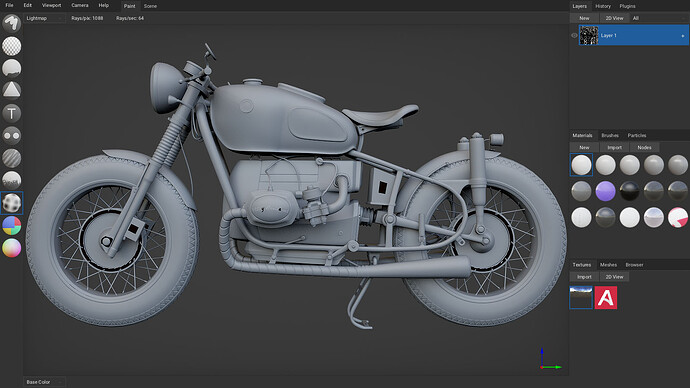Pick the glossy black material sphere
This screenshot has width=690, height=388.
click(629, 191)
